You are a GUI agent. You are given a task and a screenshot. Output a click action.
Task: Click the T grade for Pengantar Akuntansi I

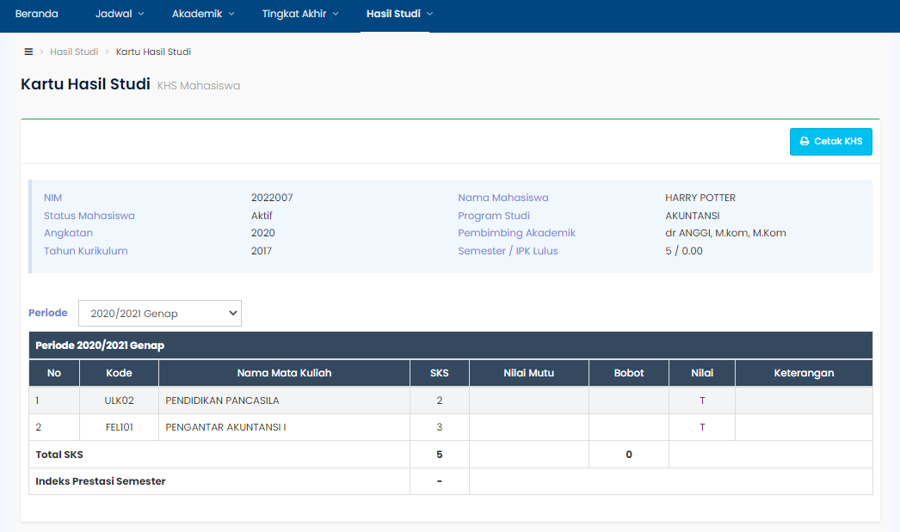(x=702, y=428)
